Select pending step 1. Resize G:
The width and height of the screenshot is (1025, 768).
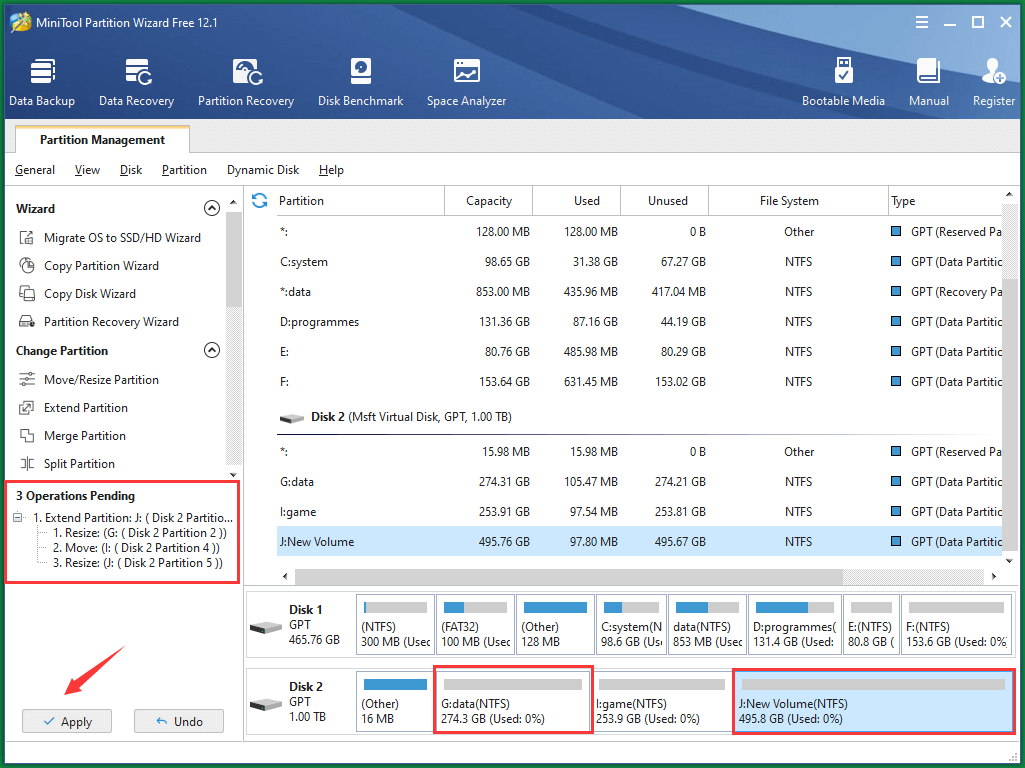pos(140,533)
